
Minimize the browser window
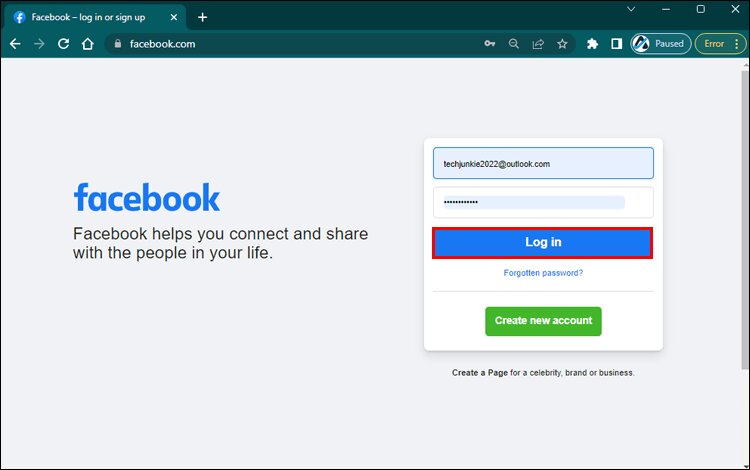666,9
